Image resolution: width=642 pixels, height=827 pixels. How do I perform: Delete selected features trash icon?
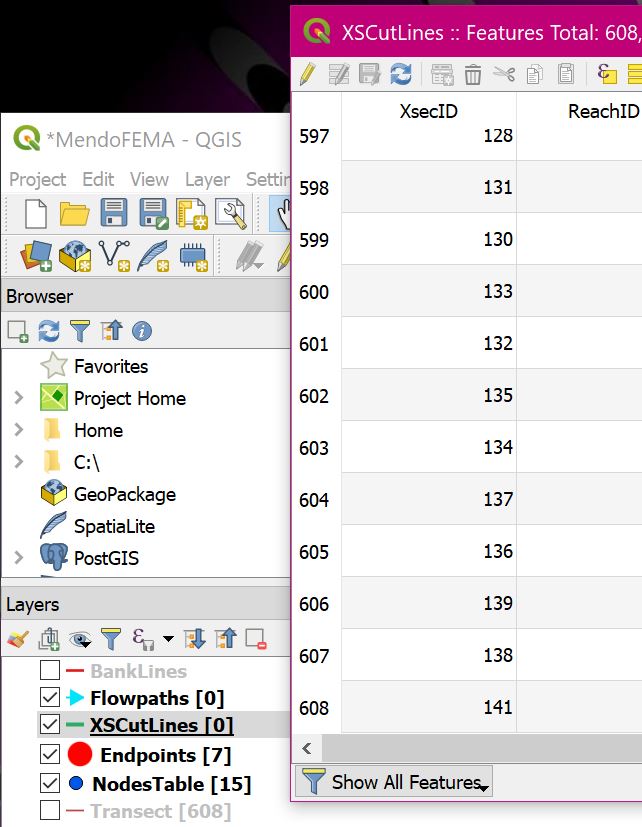[x=473, y=74]
